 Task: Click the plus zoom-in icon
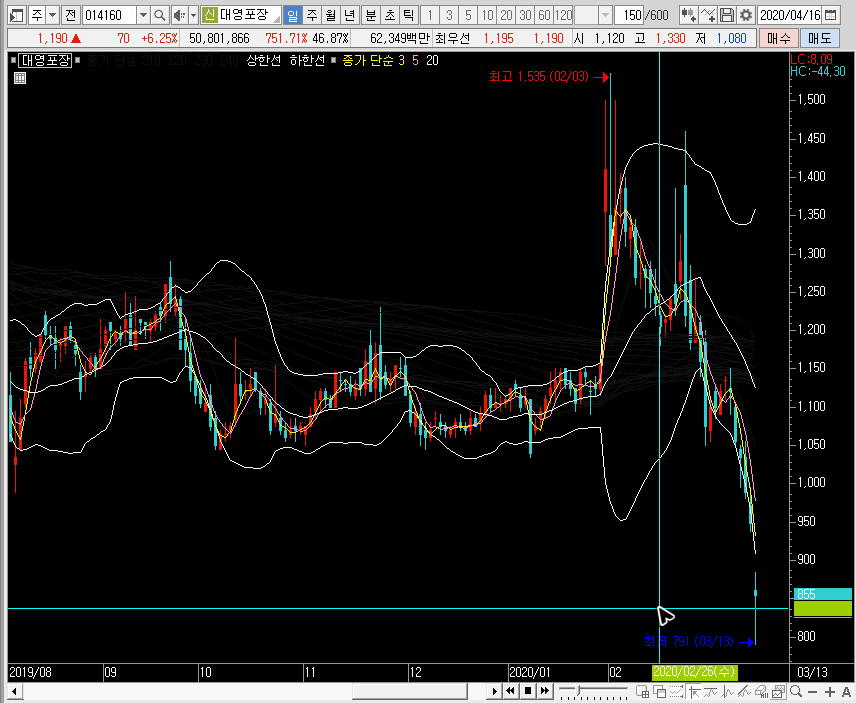tap(830, 692)
